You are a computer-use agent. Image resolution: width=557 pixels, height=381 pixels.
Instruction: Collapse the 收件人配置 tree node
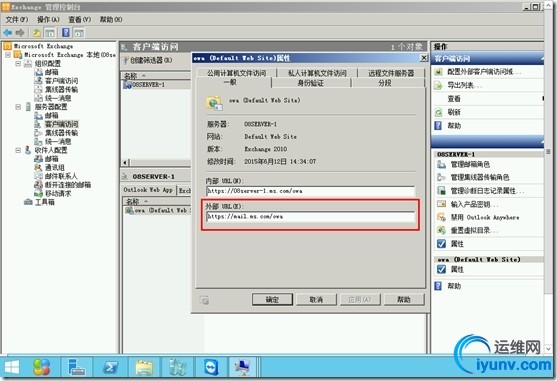(18, 150)
